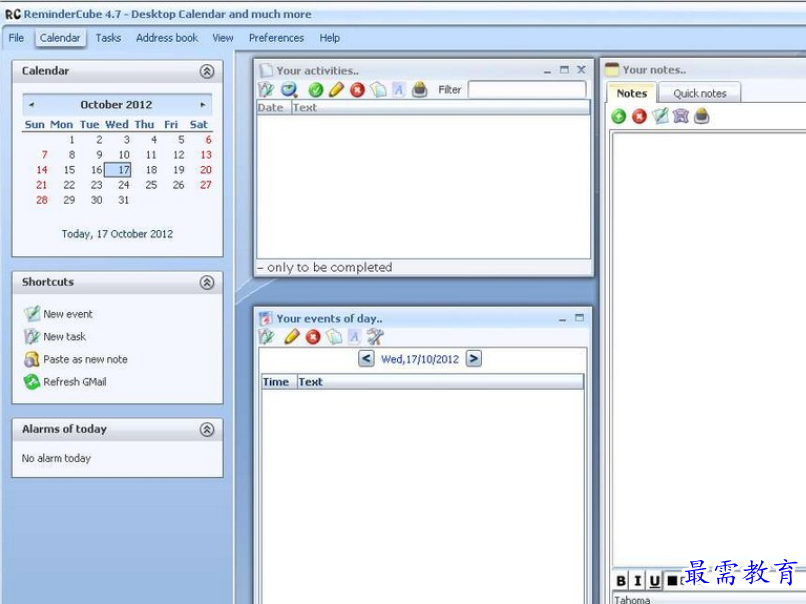Open events tools wrench icon

pyautogui.click(x=375, y=337)
